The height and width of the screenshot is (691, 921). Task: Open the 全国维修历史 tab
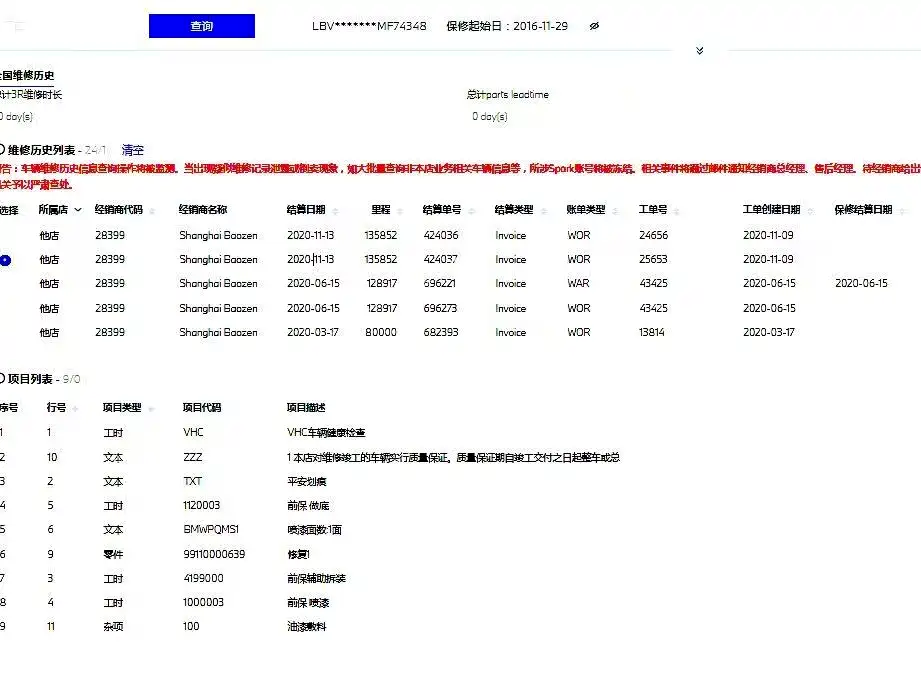pos(27,75)
